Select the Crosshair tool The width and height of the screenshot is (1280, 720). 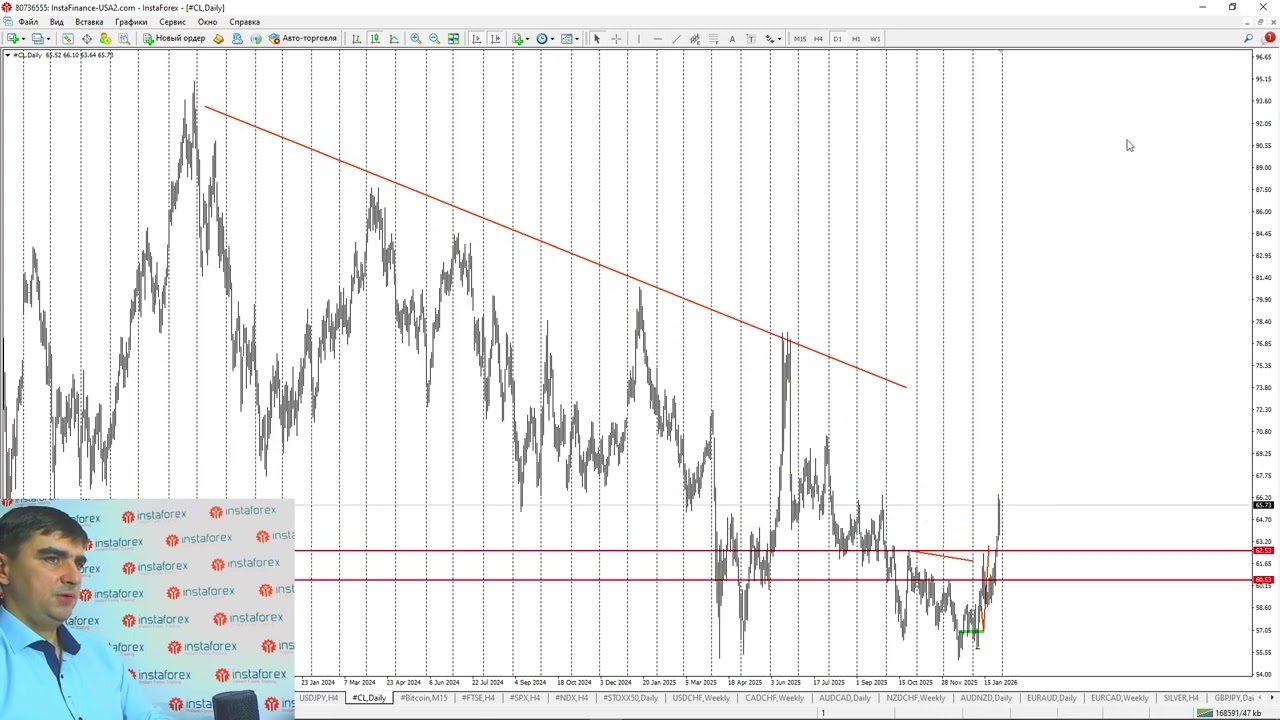[616, 39]
